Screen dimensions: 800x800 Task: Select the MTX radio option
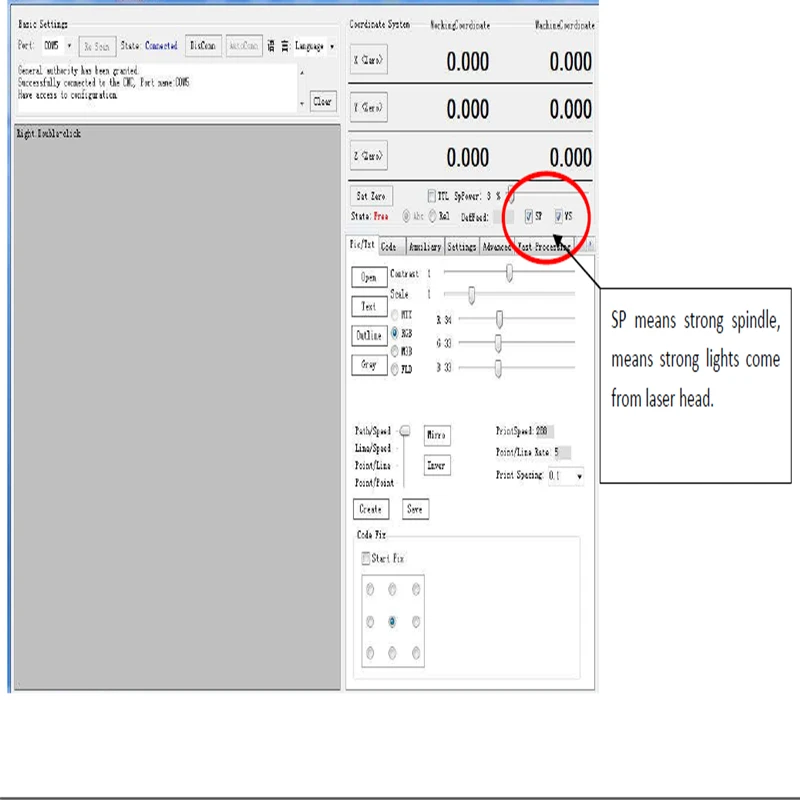pyautogui.click(x=395, y=315)
